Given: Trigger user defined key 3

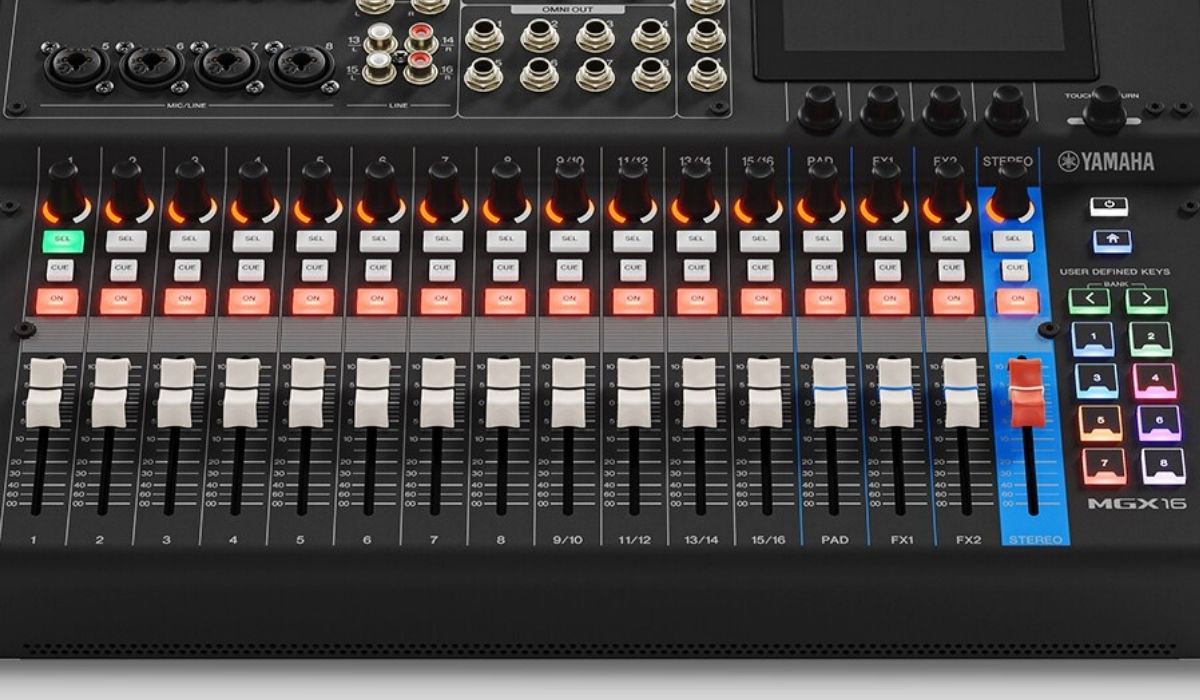Looking at the screenshot, I should (1097, 381).
